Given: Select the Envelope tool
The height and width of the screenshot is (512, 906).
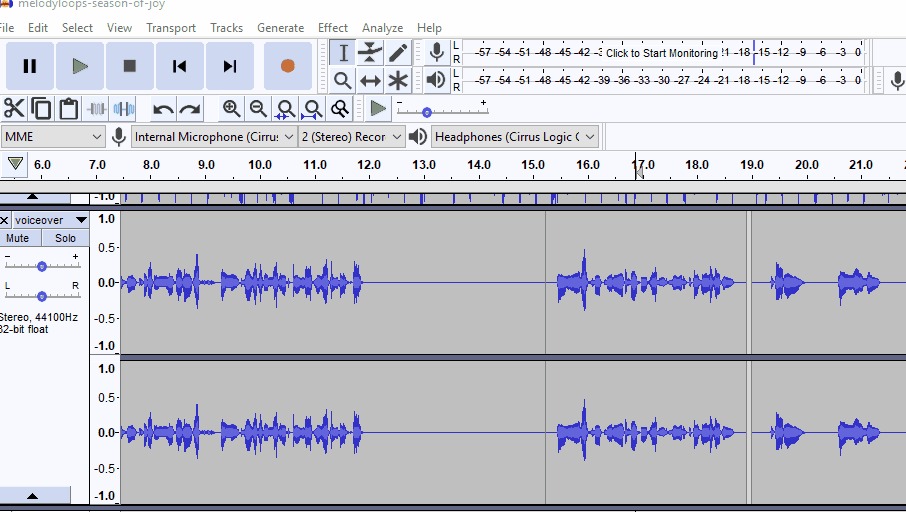Looking at the screenshot, I should [x=370, y=53].
